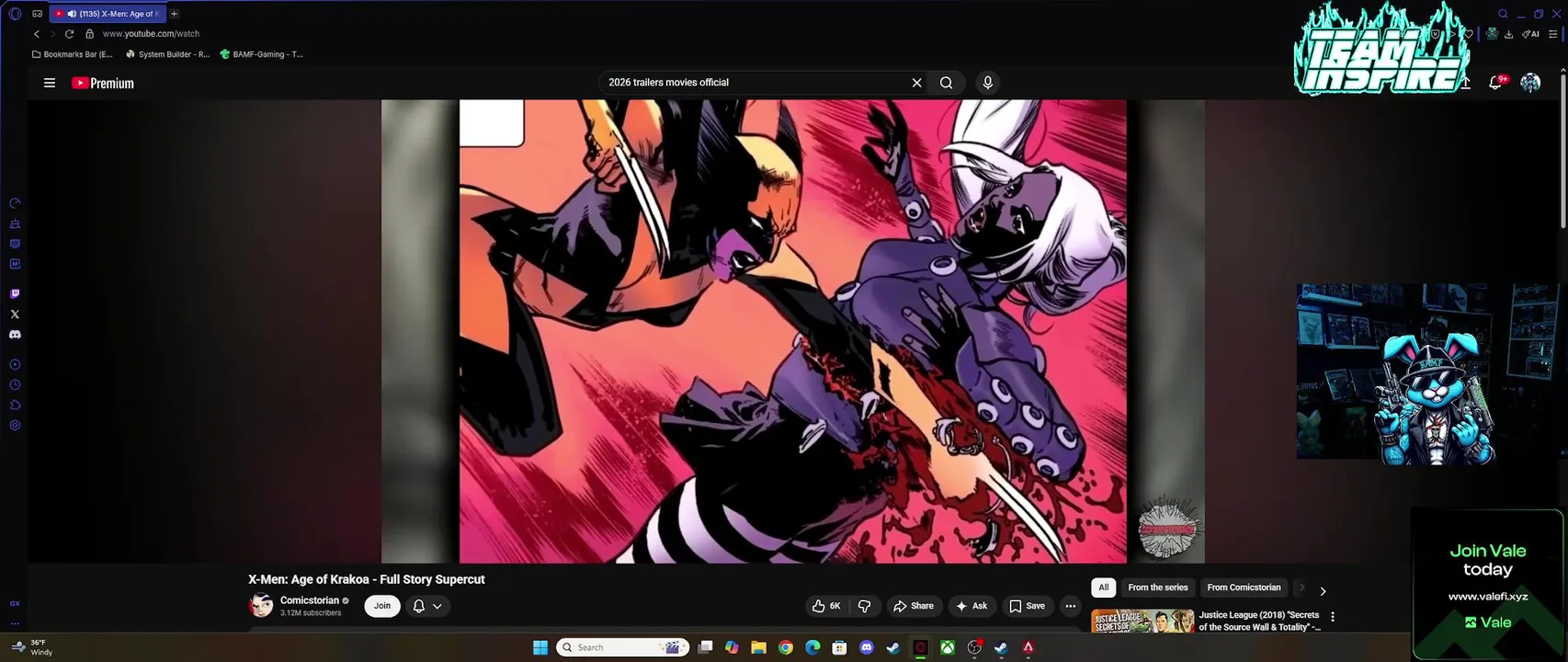This screenshot has height=662, width=1568.
Task: Open Twitch in the Opera sidebar
Action: pos(15,294)
